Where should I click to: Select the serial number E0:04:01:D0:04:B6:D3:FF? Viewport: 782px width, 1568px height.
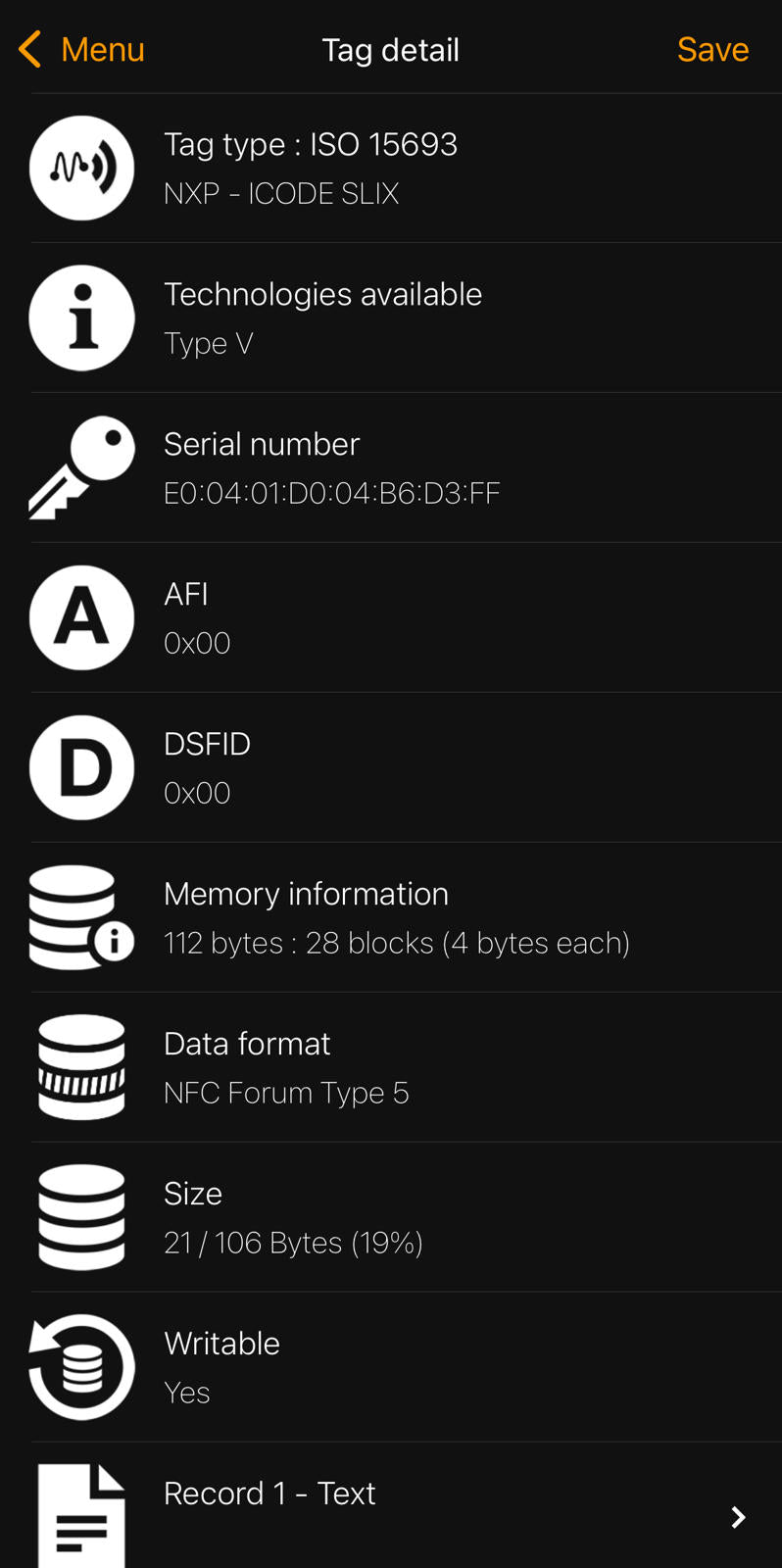[331, 493]
